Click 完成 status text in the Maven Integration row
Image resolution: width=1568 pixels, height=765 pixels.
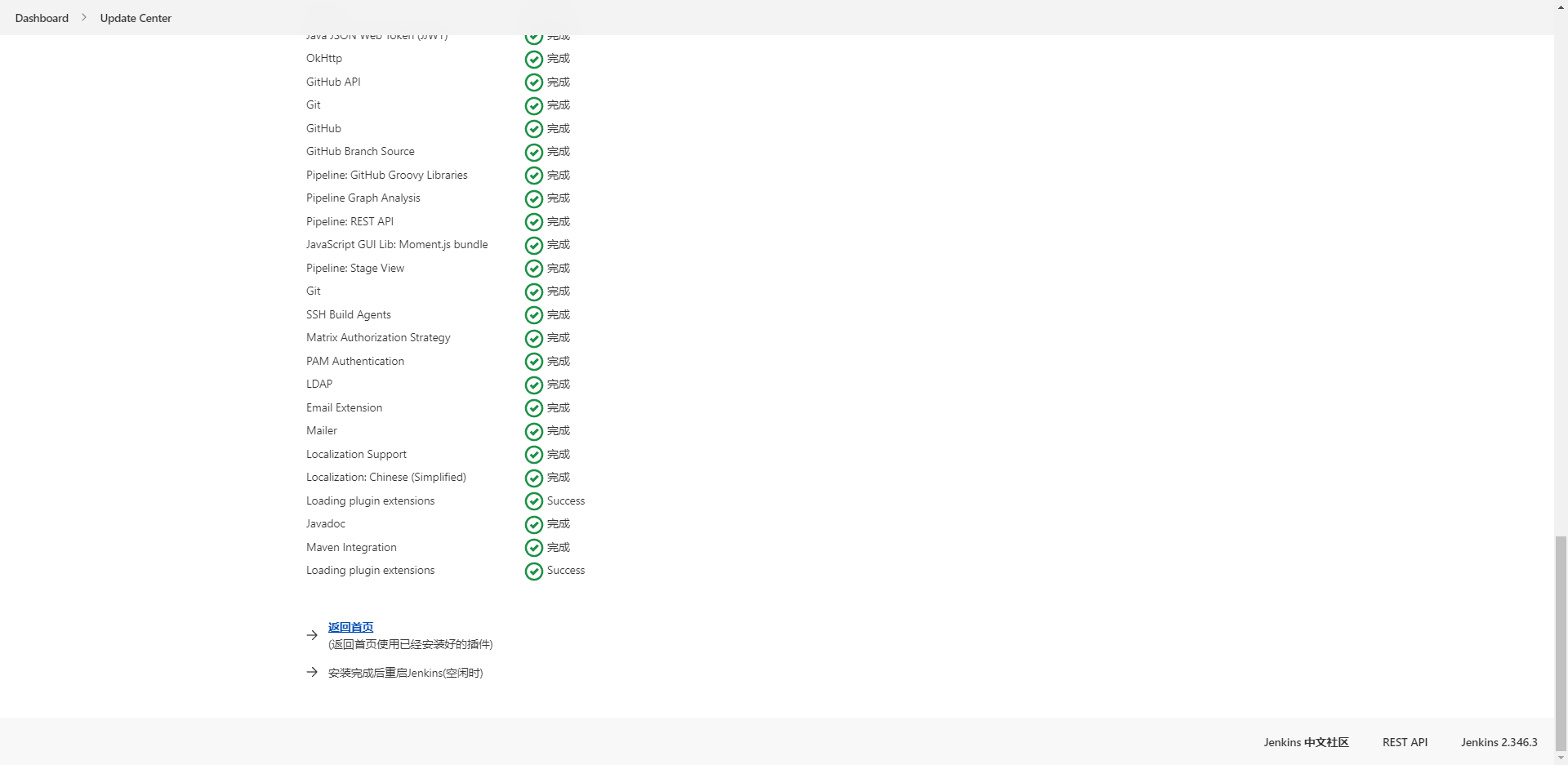click(559, 547)
